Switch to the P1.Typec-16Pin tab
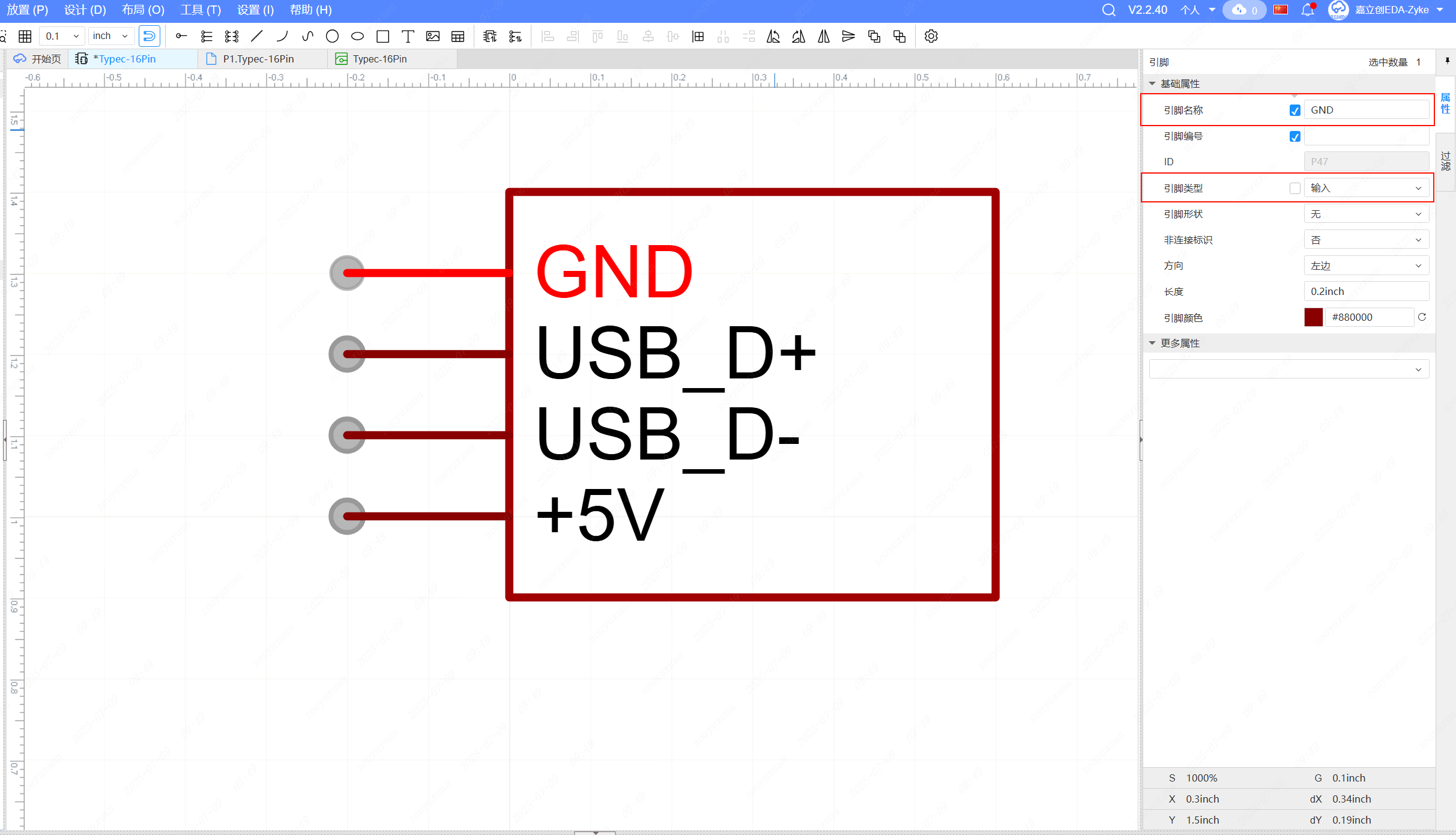Screen dimensions: 1456x835 [x=258, y=59]
